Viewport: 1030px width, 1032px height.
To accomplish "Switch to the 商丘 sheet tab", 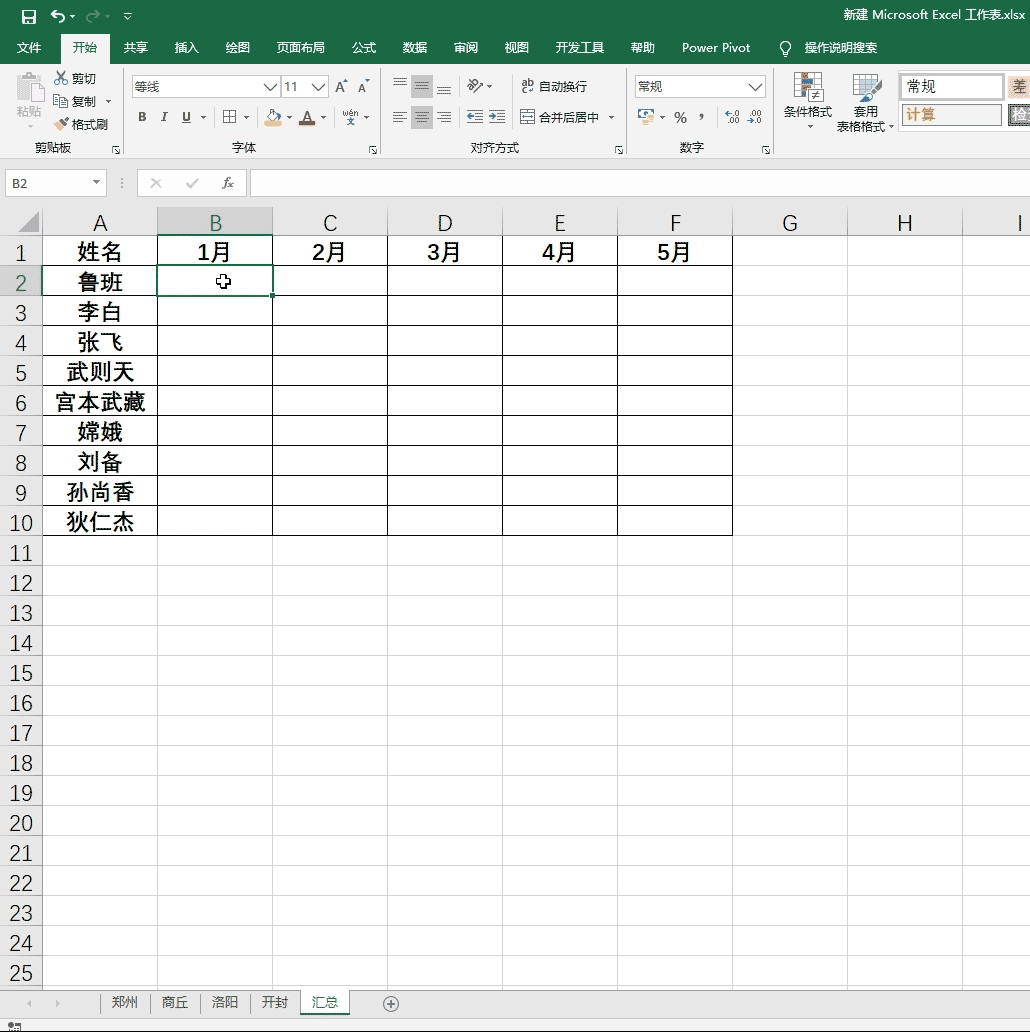I will (x=175, y=1002).
